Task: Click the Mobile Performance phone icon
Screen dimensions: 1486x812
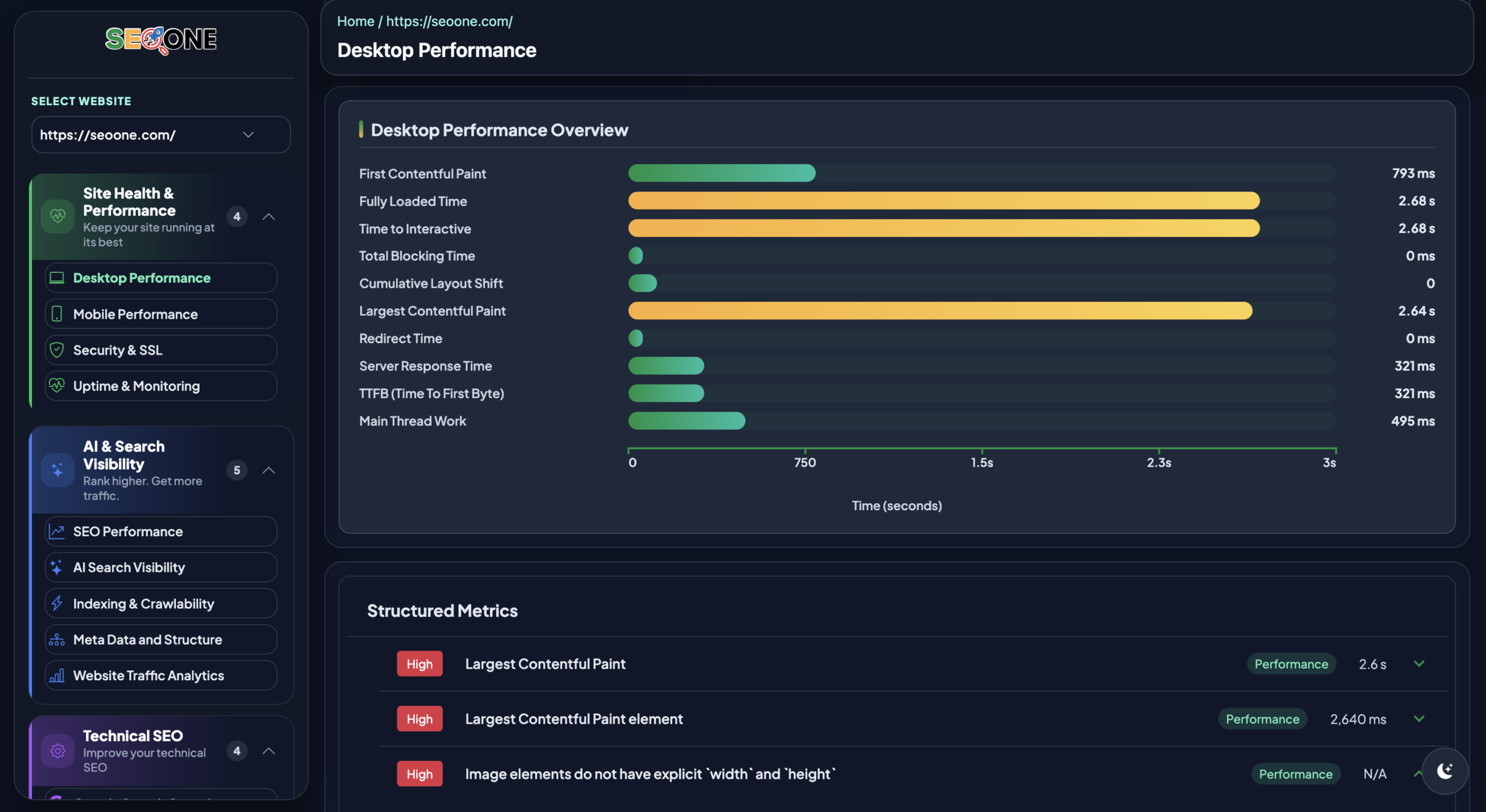Action: click(x=57, y=314)
